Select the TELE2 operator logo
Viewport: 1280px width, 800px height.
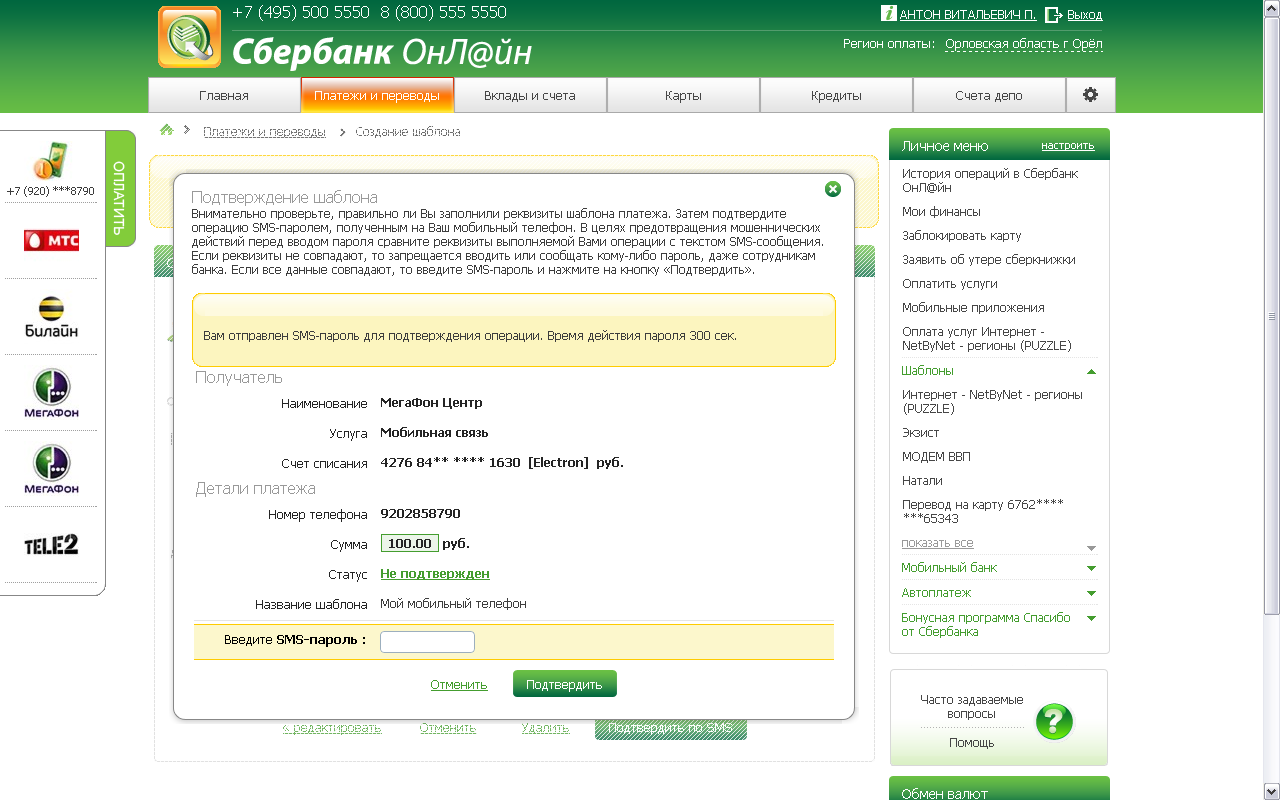tap(51, 545)
